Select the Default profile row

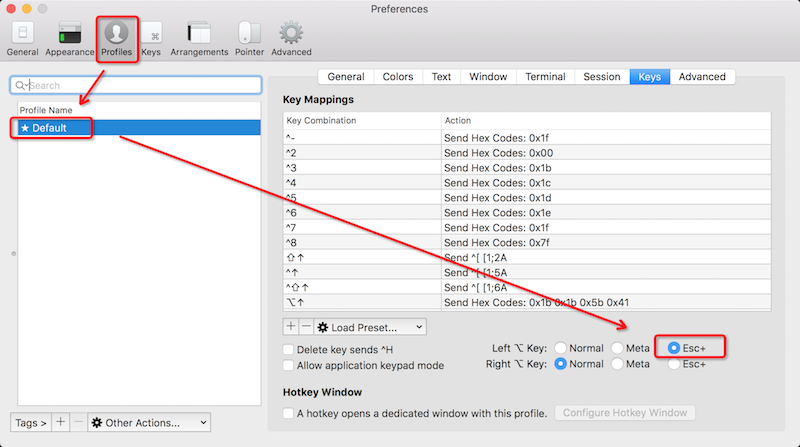point(139,128)
